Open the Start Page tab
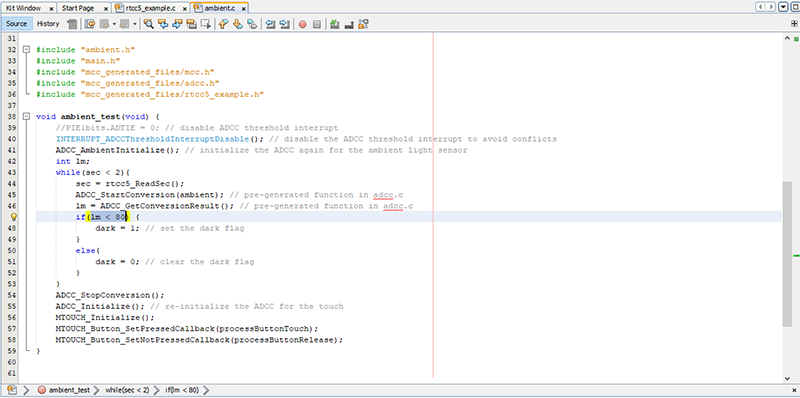 78,8
